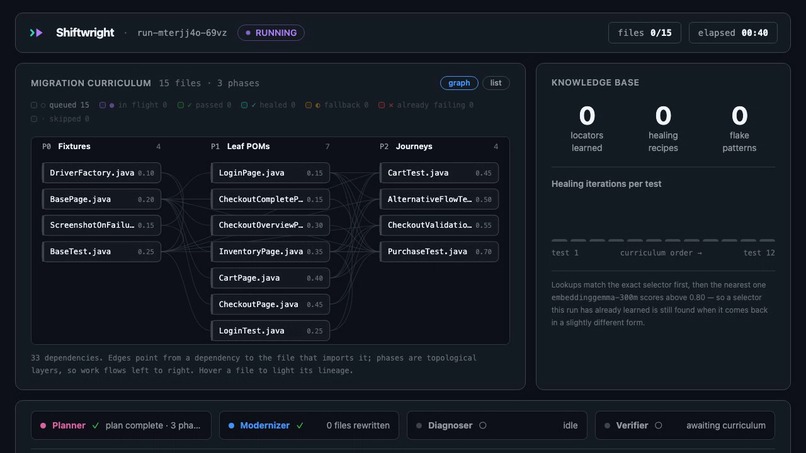
Task: Toggle the skipped filter checkbox
Action: tap(34, 119)
